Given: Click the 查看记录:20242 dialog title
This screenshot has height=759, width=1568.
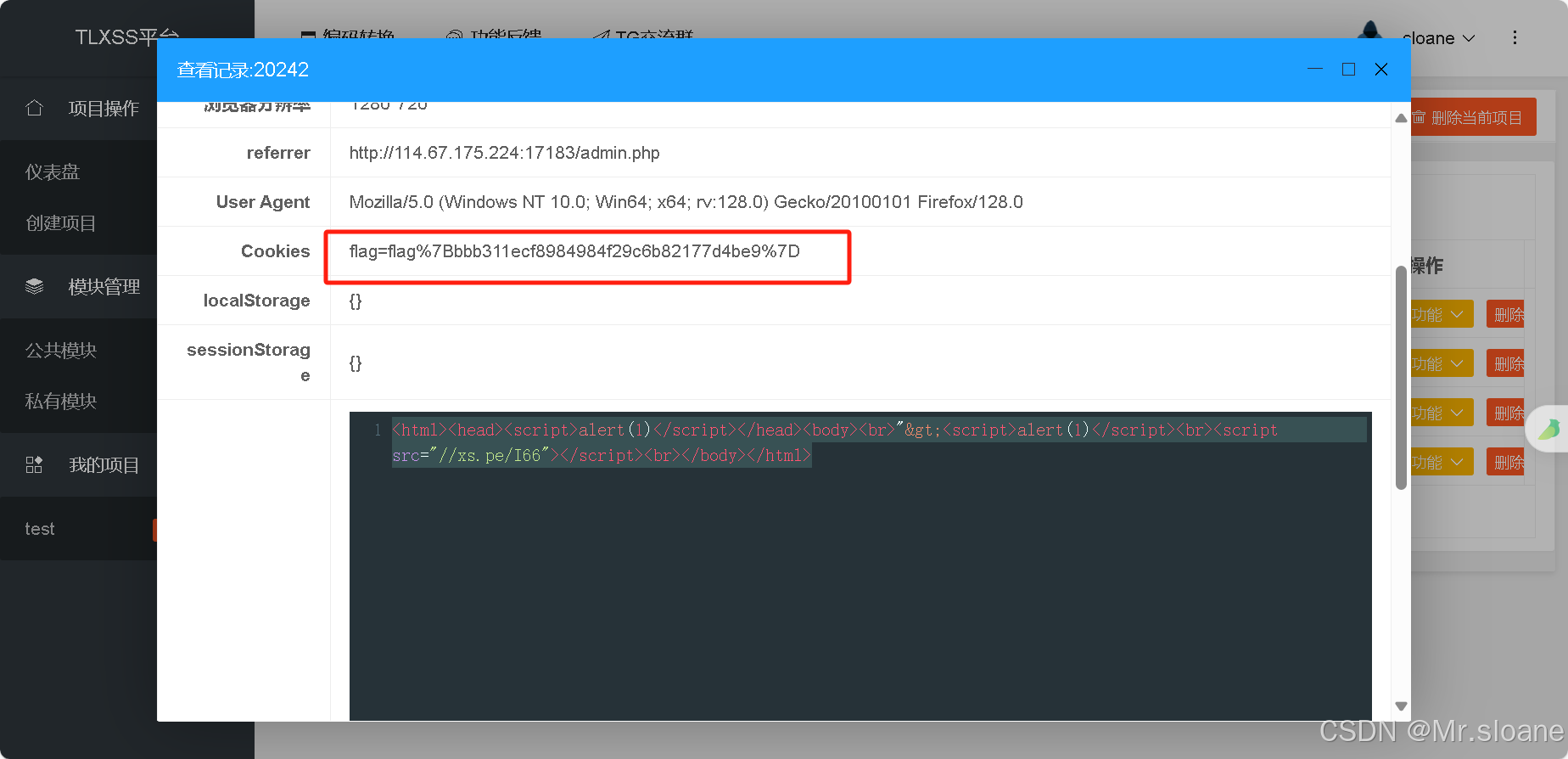Looking at the screenshot, I should [243, 70].
